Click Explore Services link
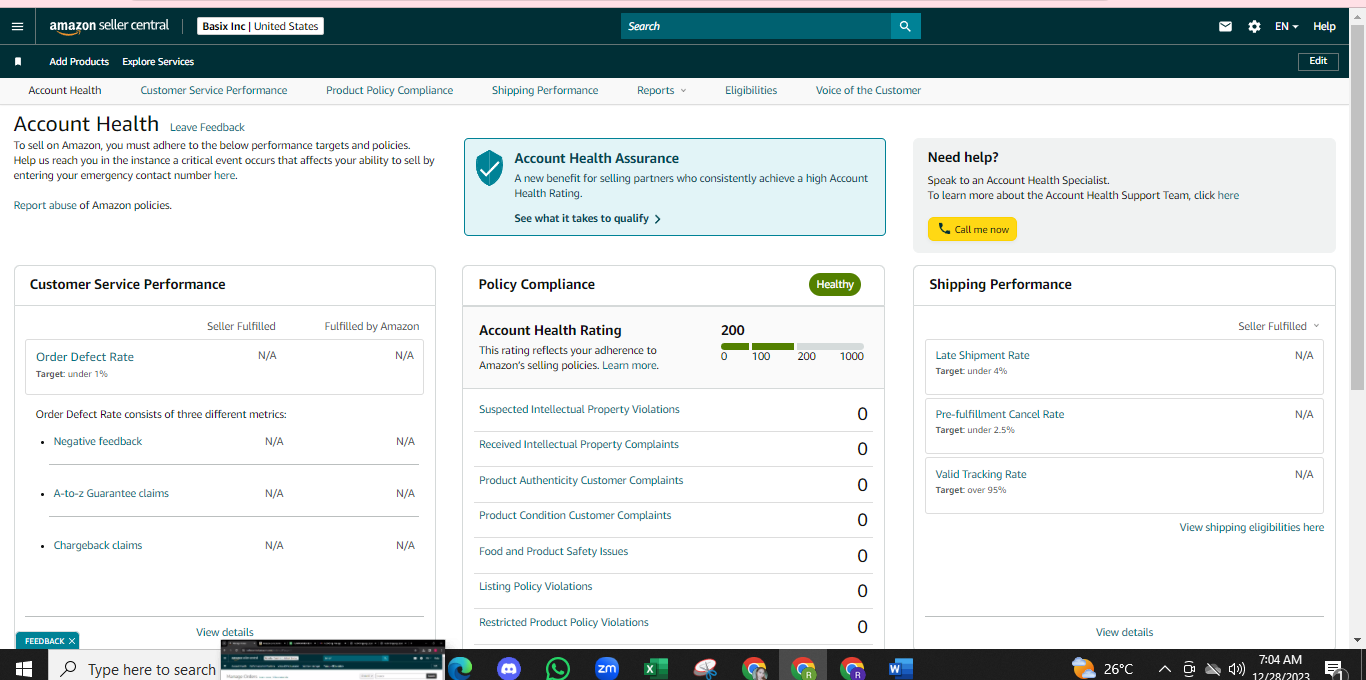 [x=158, y=62]
